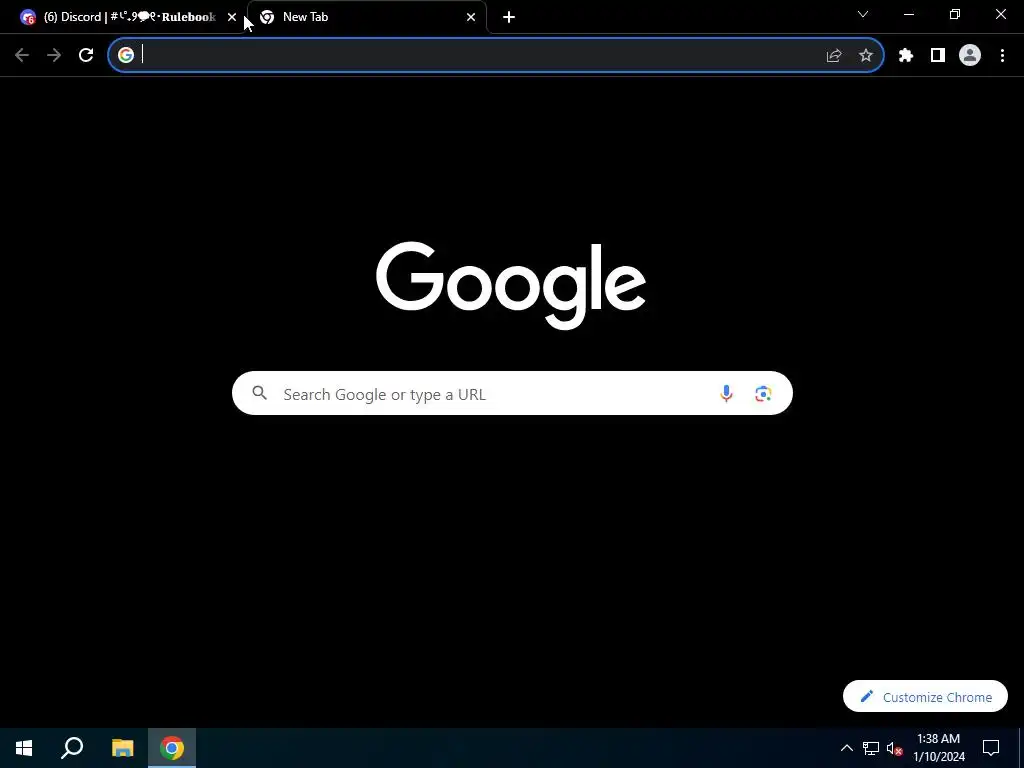The height and width of the screenshot is (768, 1024).
Task: Select the New Tab tab
Action: click(x=367, y=17)
